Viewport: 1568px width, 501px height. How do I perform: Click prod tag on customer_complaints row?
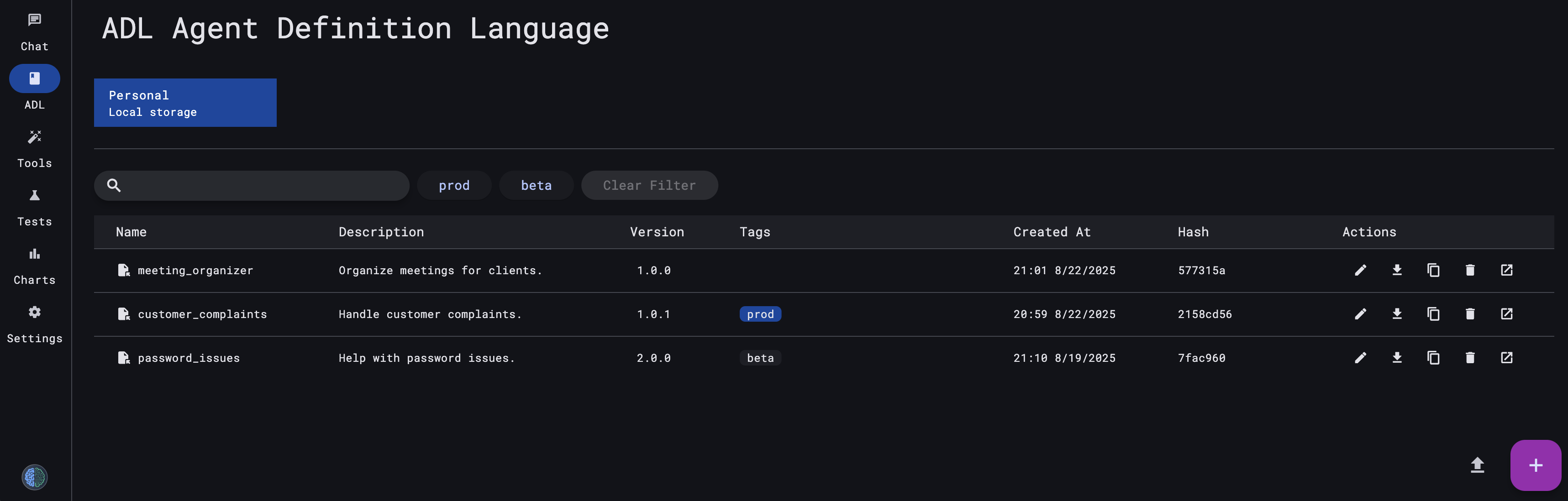point(760,314)
